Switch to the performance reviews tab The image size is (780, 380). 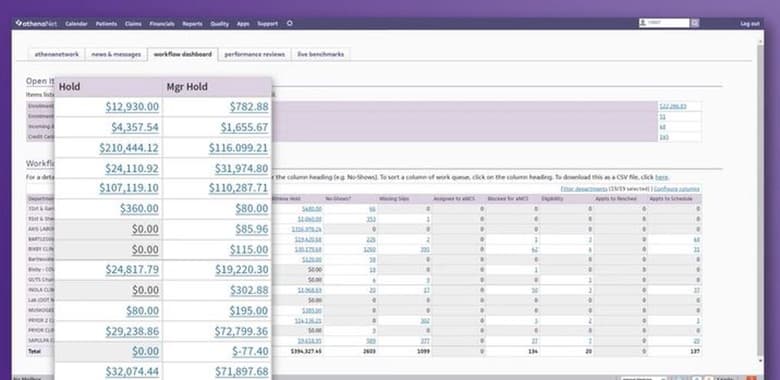click(255, 54)
